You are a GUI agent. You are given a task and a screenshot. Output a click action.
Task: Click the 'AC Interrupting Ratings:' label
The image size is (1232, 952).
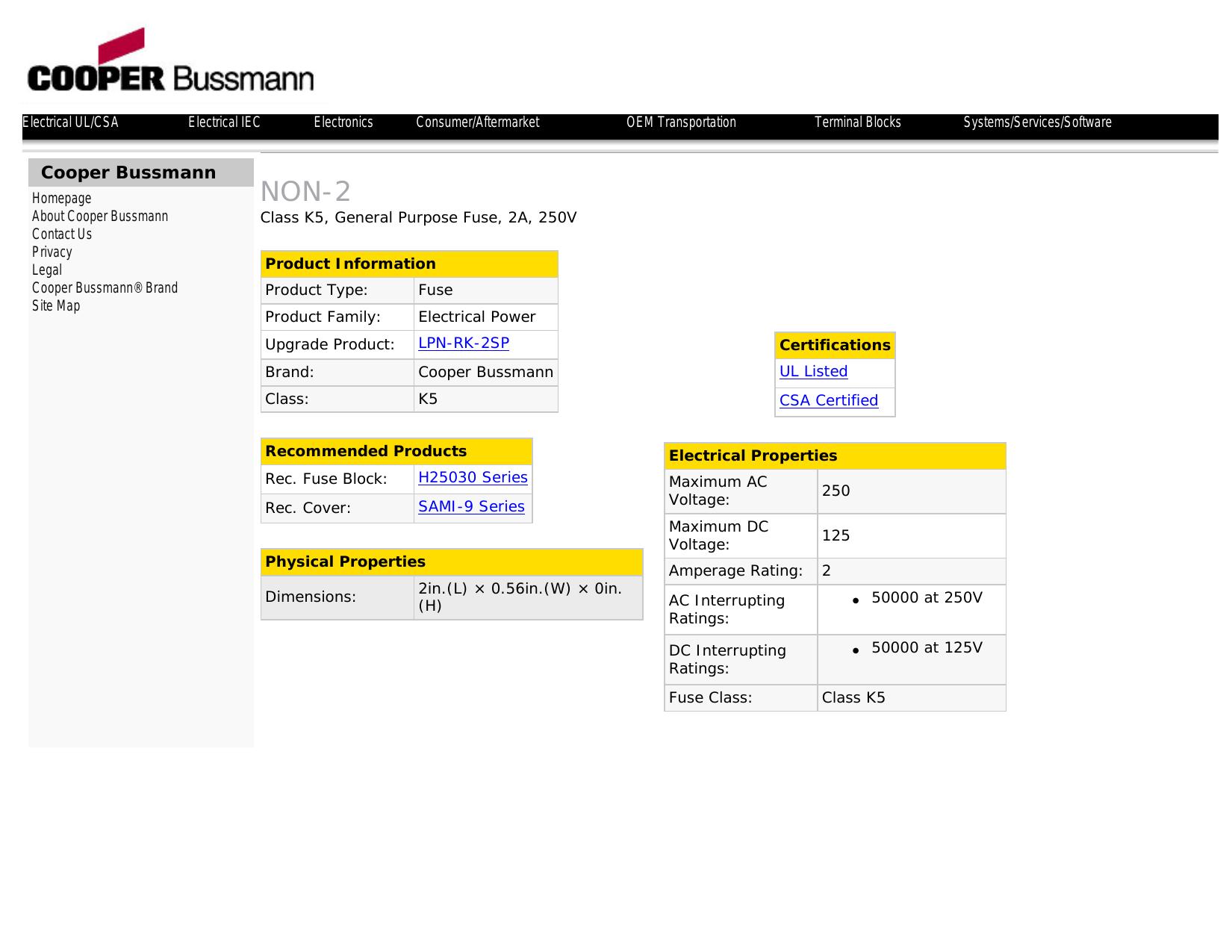[727, 610]
